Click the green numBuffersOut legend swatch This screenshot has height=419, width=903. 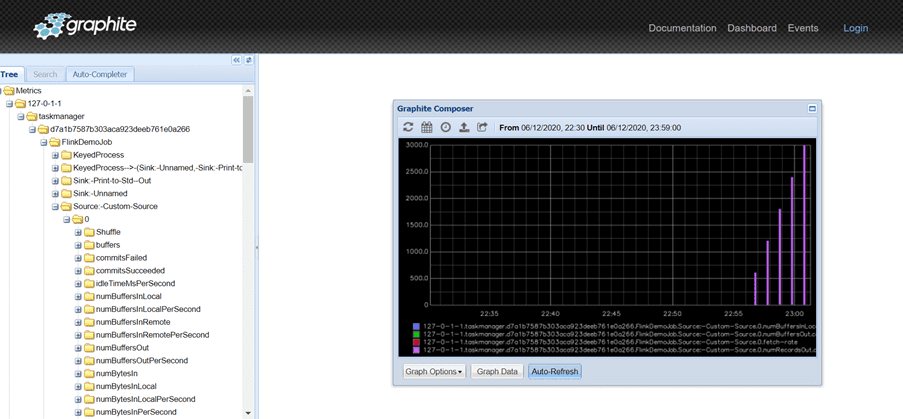point(416,334)
